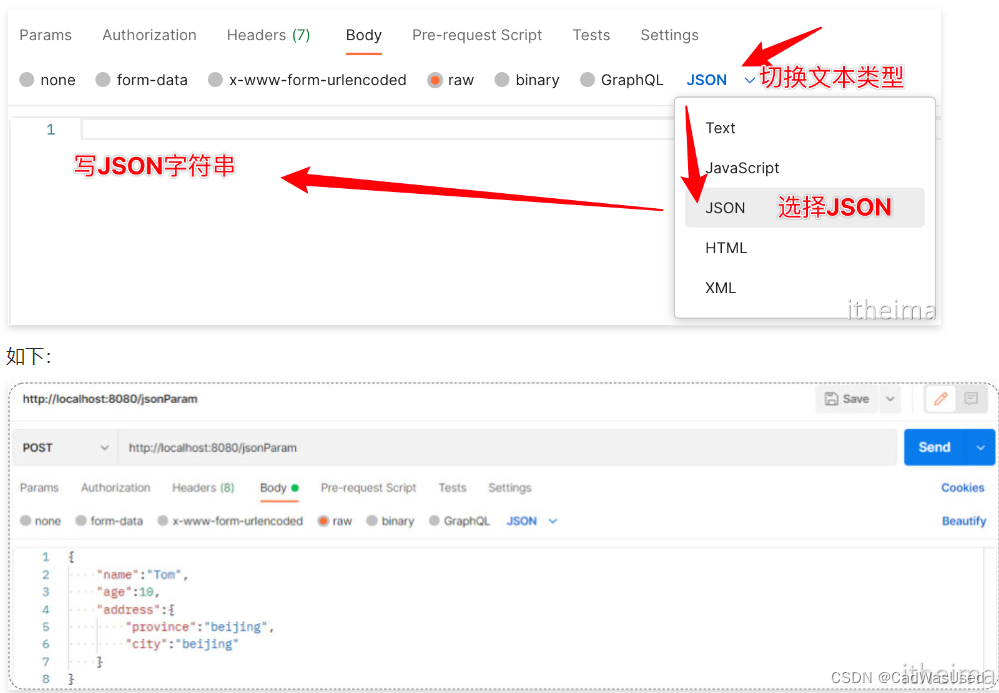Image resolution: width=999 pixels, height=693 pixels.
Task: Select x-www-form-urlencoded radio in upper panel
Action: click(215, 80)
